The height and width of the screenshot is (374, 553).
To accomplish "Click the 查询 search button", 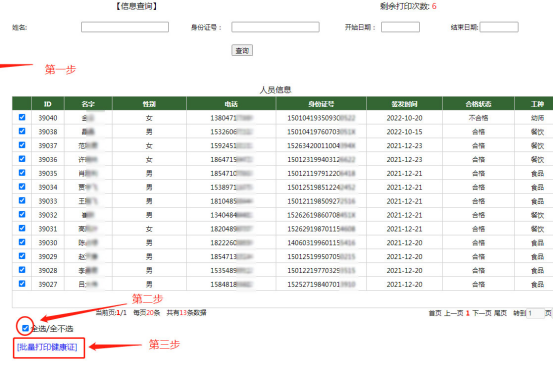I will coord(242,50).
